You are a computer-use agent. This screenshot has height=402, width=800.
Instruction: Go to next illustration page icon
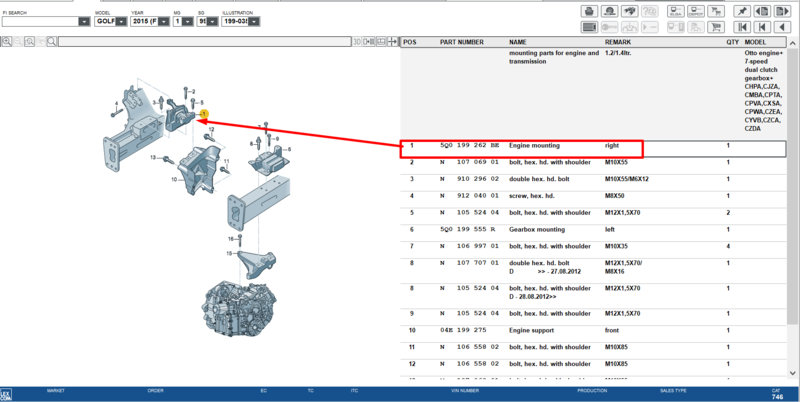point(782,11)
